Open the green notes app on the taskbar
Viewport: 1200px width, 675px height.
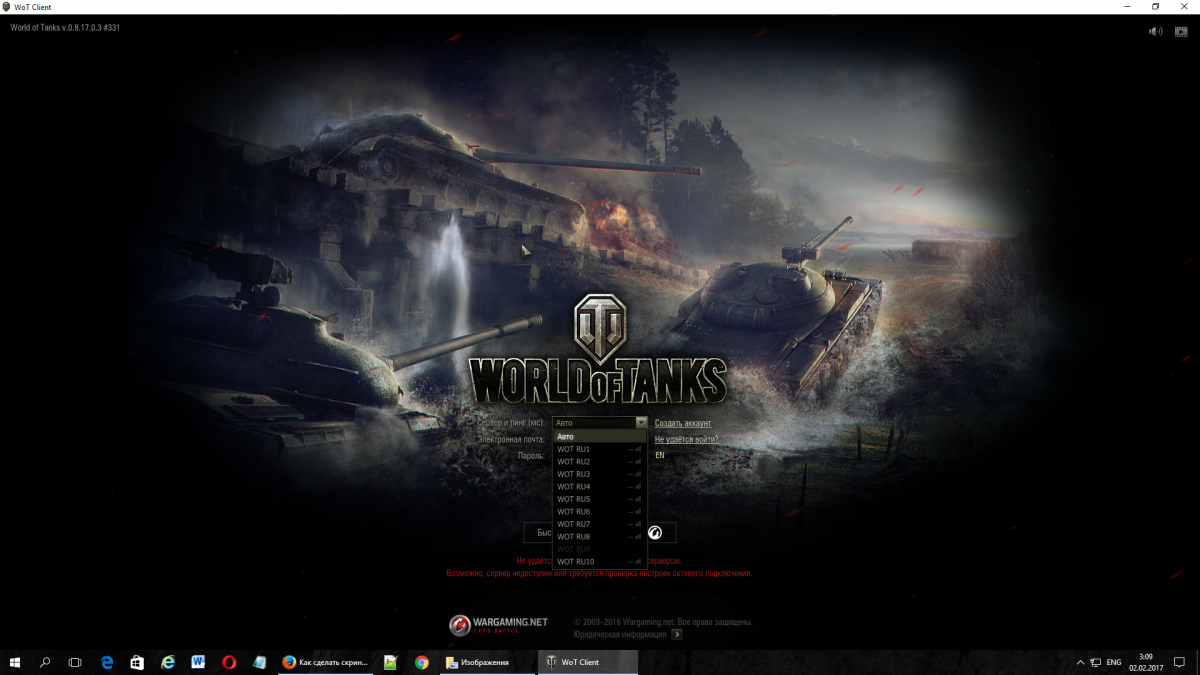click(x=390, y=662)
